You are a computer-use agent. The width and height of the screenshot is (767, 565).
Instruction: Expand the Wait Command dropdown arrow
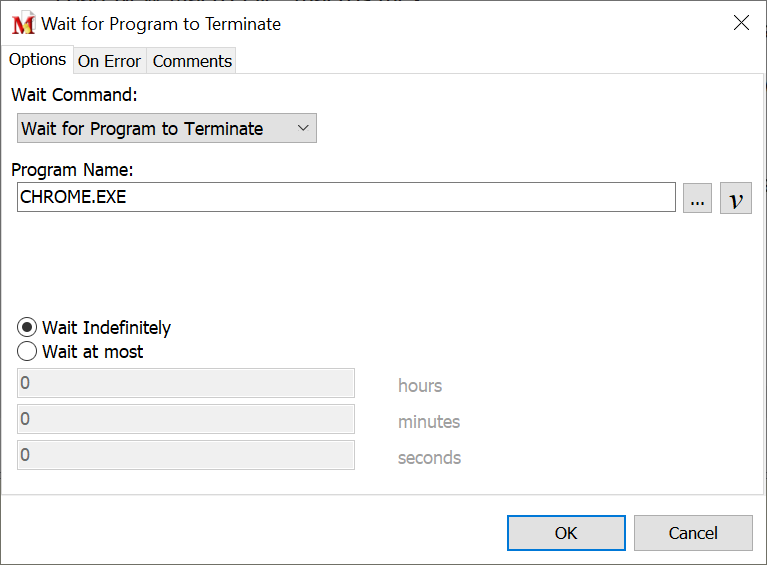pos(303,128)
